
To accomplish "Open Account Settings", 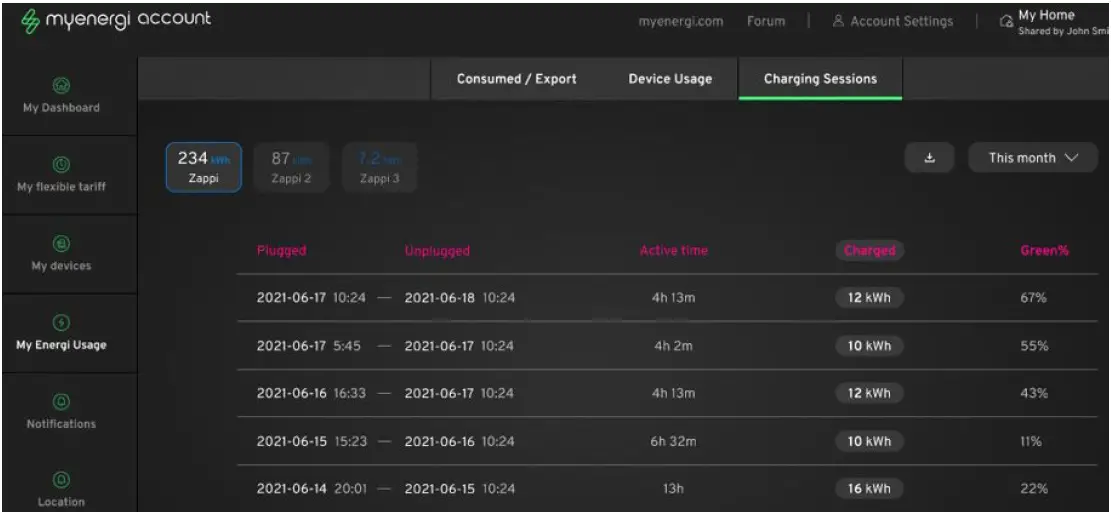I will pyautogui.click(x=892, y=21).
